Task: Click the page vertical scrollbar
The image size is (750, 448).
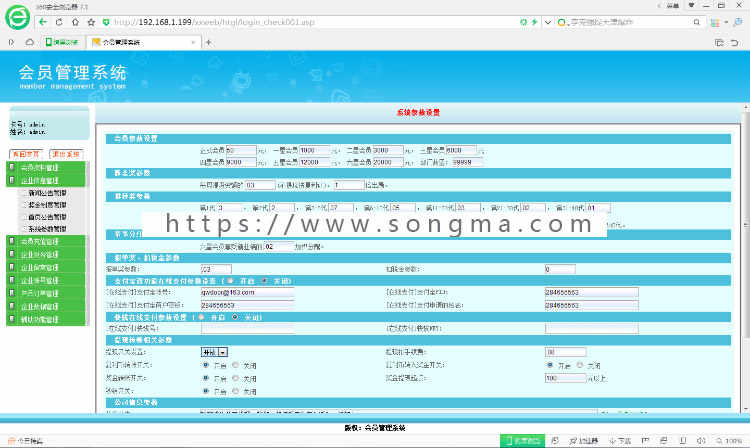Action: tap(746, 258)
